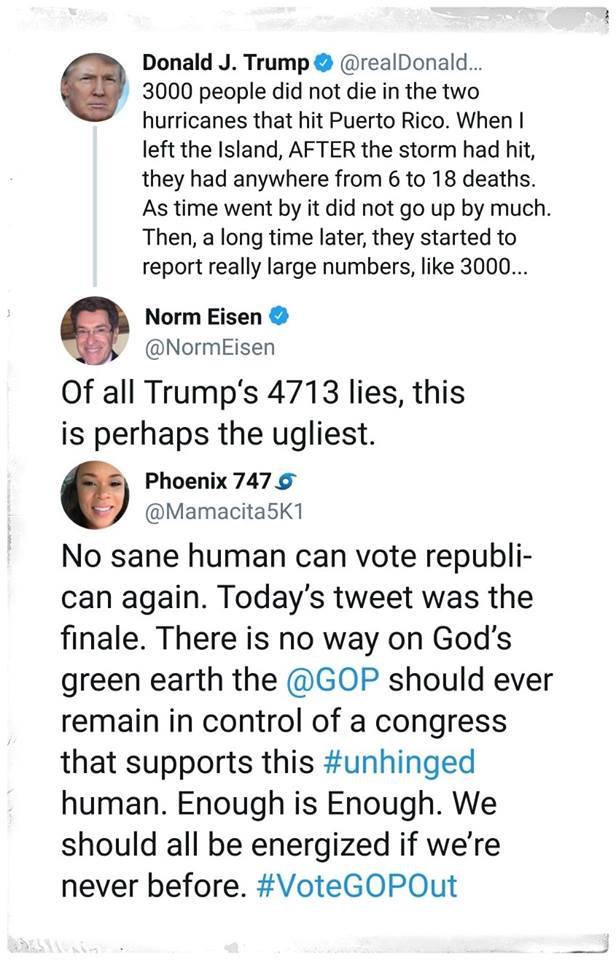Image resolution: width=616 pixels, height=960 pixels.
Task: Open the Donald J. Trump display name
Action: pyautogui.click(x=226, y=64)
